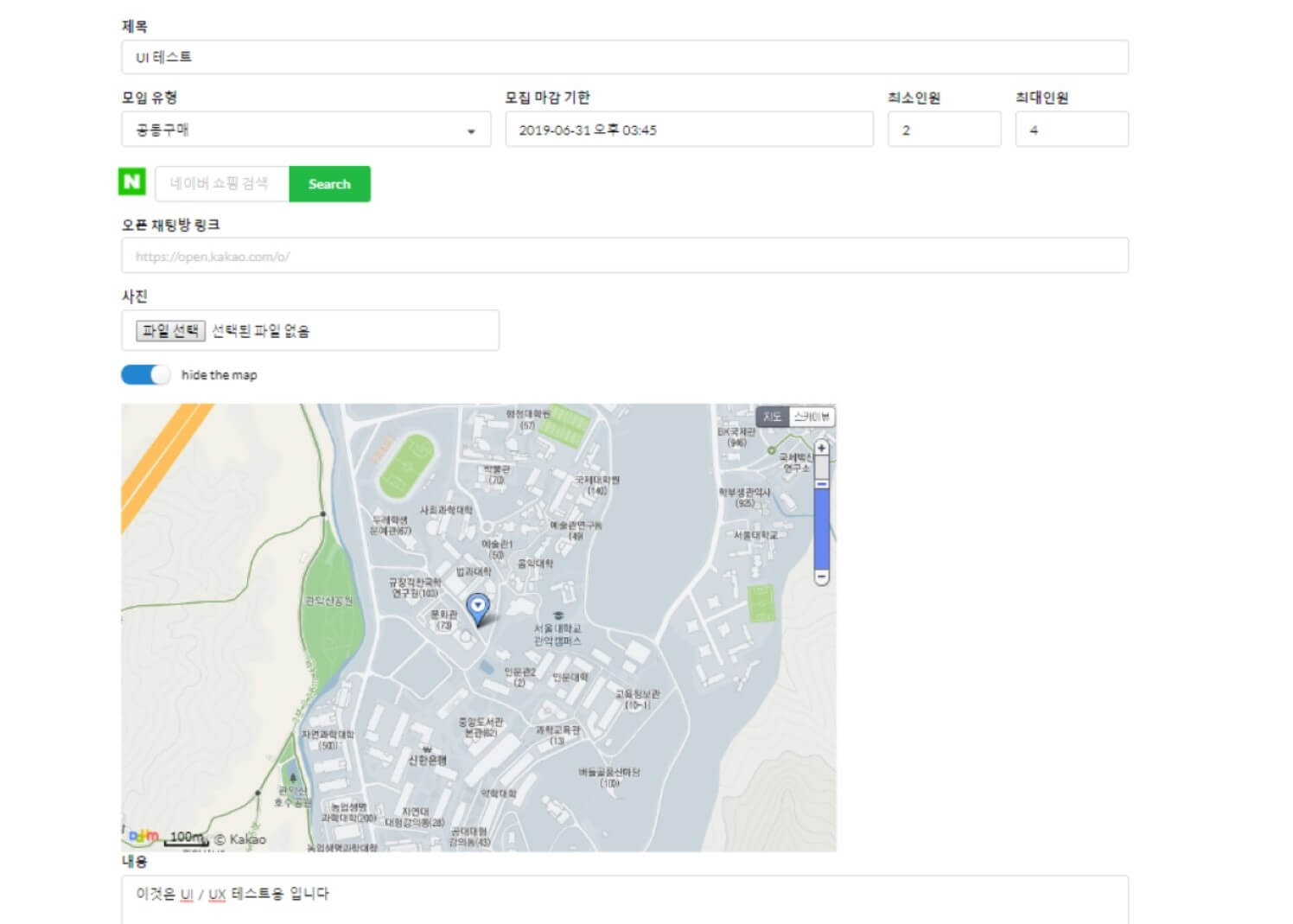
Task: Zoom out with the map minus button
Action: coord(821,576)
